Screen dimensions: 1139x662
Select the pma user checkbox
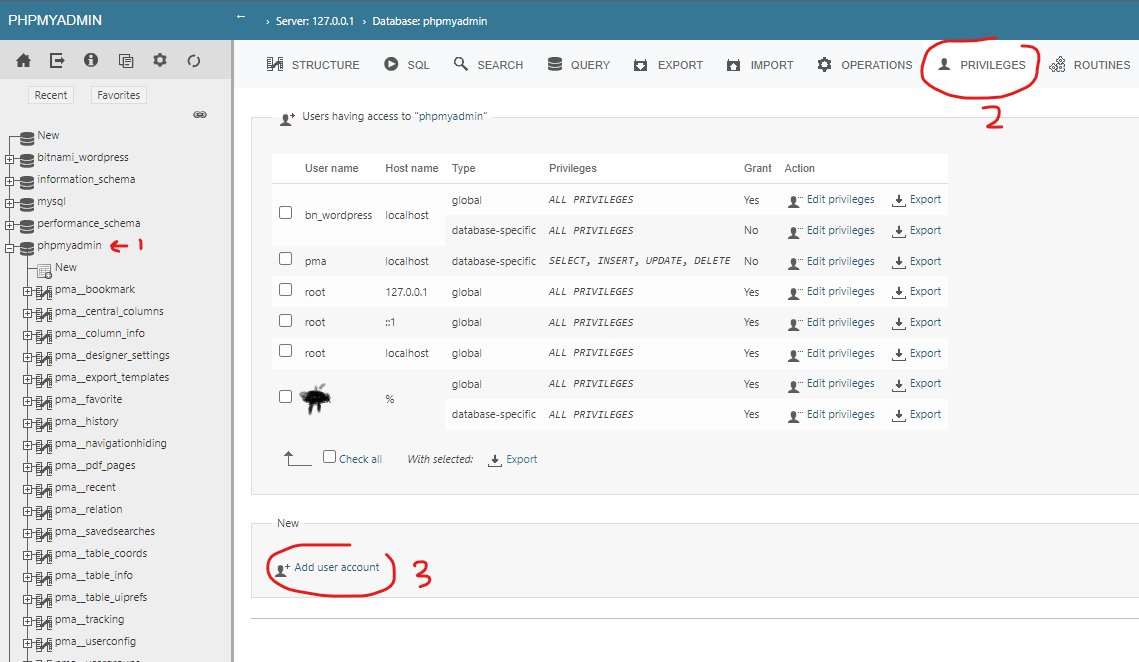pos(285,259)
